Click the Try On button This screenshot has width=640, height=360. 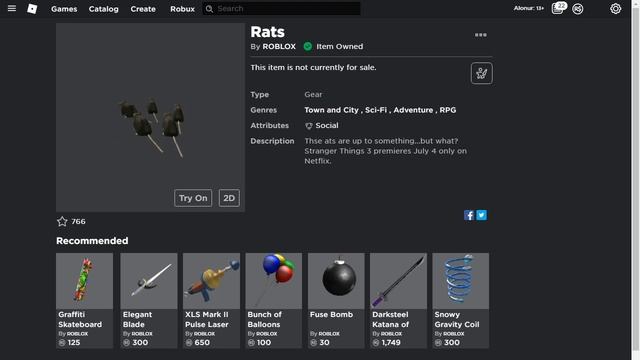(193, 198)
